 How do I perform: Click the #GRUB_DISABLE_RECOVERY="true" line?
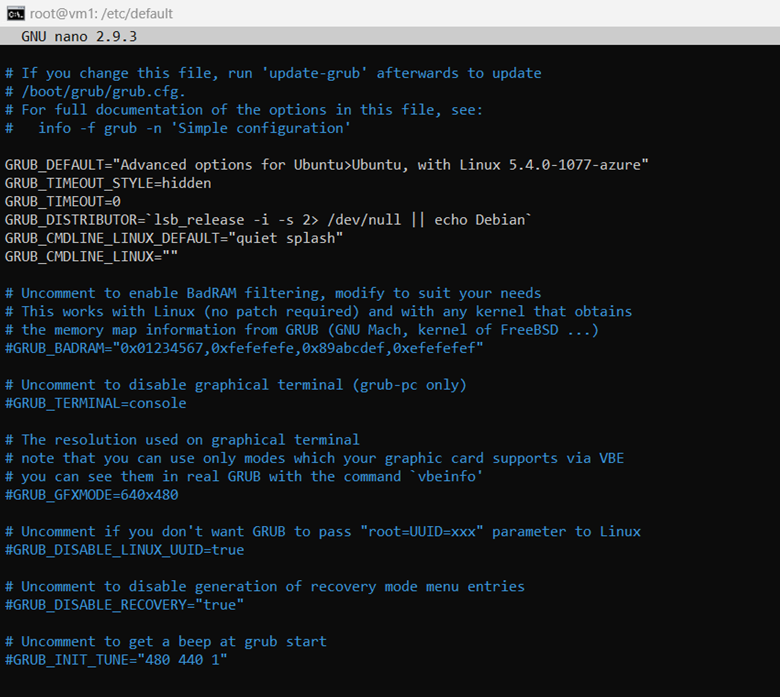point(124,605)
